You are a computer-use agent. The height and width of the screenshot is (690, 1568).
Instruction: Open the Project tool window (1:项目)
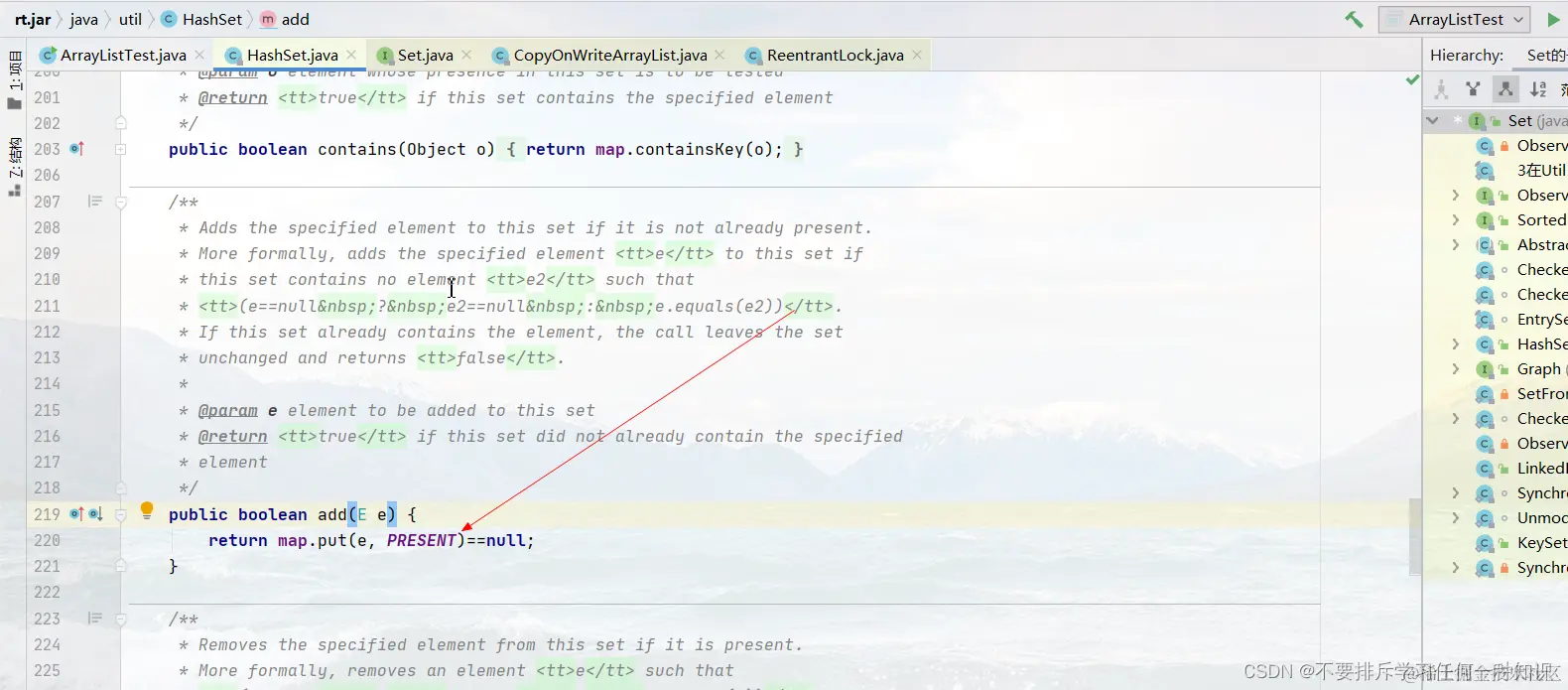[15, 79]
